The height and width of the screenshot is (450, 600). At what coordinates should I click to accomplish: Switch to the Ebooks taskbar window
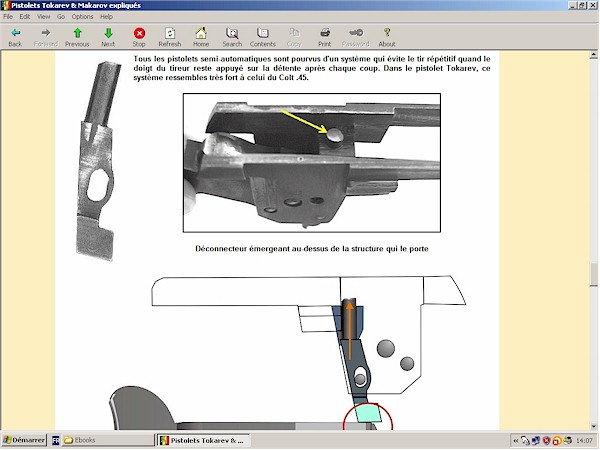point(108,440)
